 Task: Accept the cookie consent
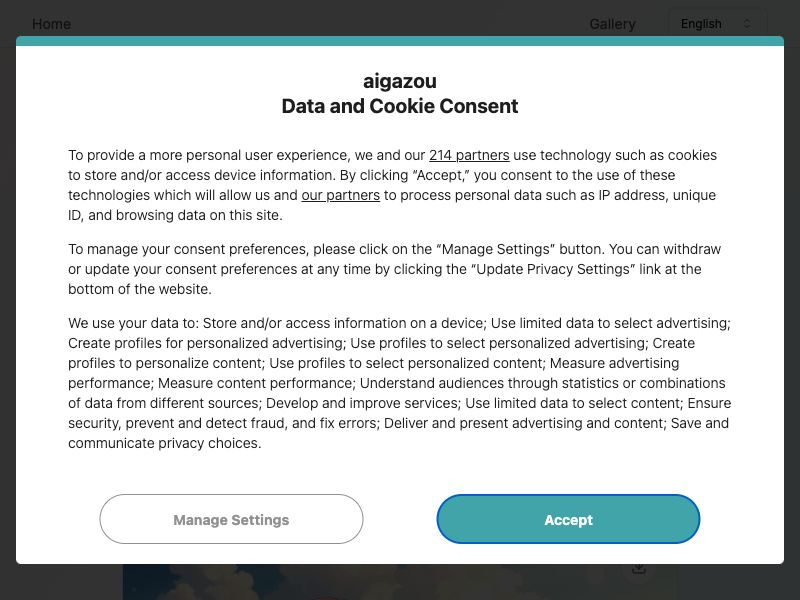coord(568,519)
